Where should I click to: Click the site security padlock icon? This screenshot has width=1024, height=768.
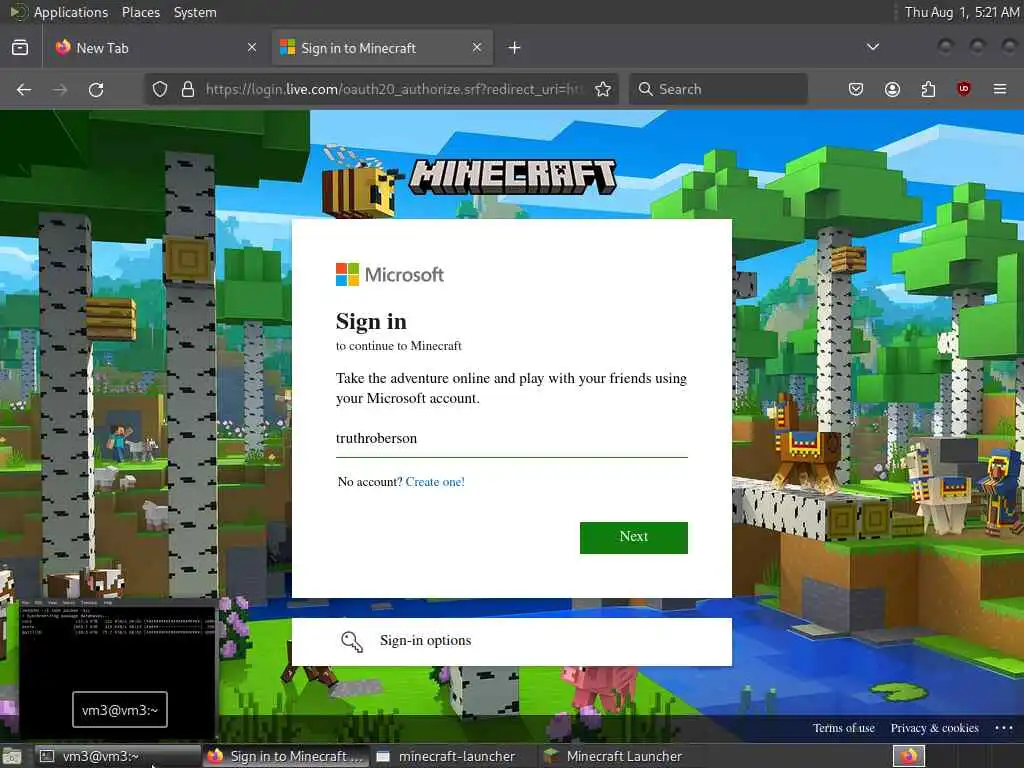pos(188,89)
